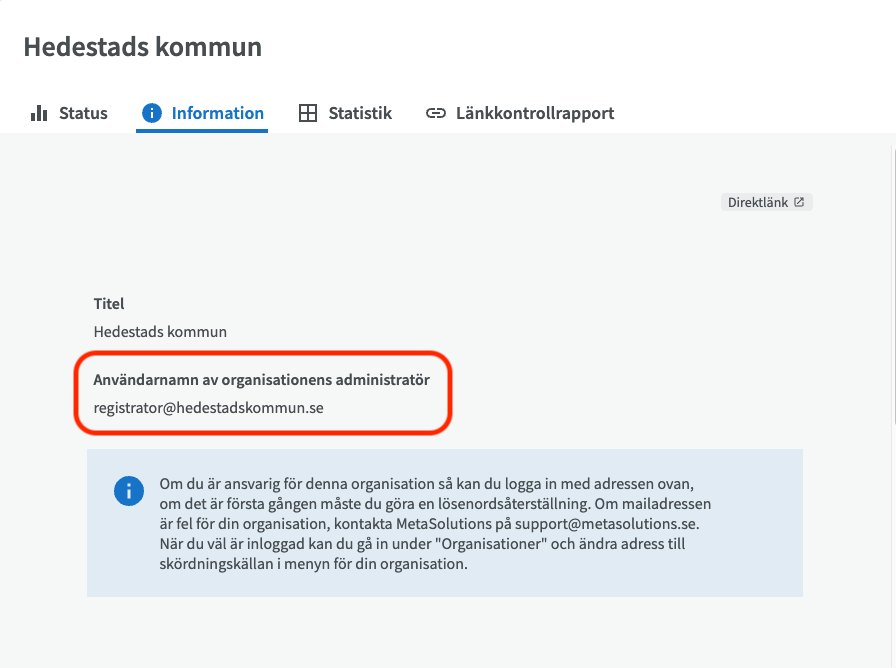This screenshot has width=896, height=668.
Task: Click the blue info icon in notice box
Action: click(129, 491)
